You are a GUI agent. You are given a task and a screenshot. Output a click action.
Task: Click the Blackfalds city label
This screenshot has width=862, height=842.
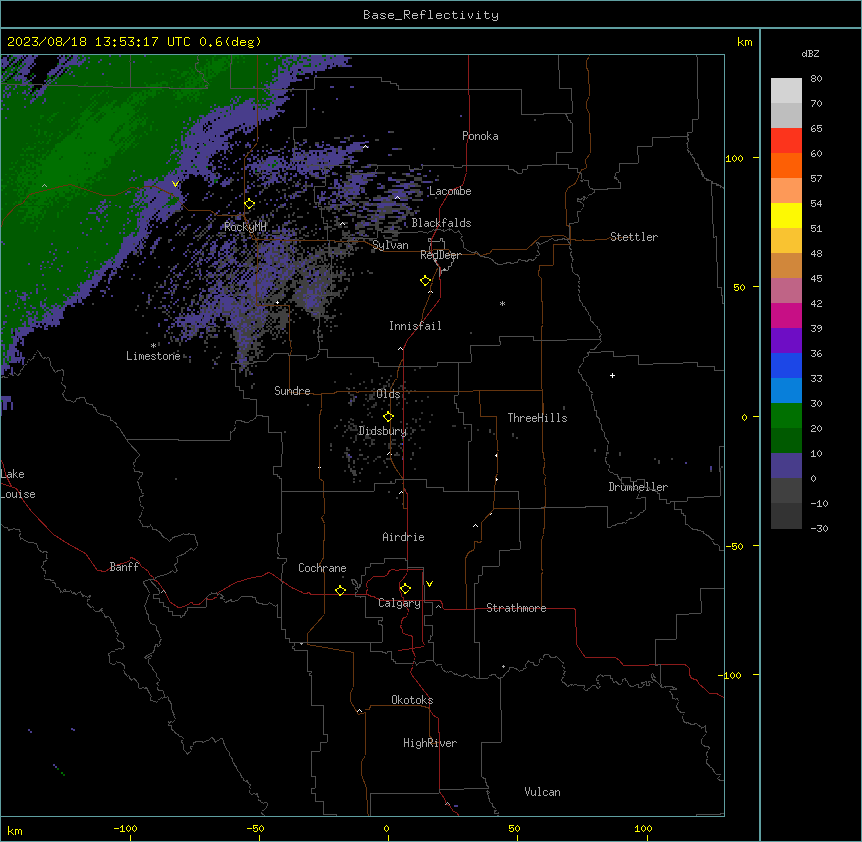[x=441, y=223]
